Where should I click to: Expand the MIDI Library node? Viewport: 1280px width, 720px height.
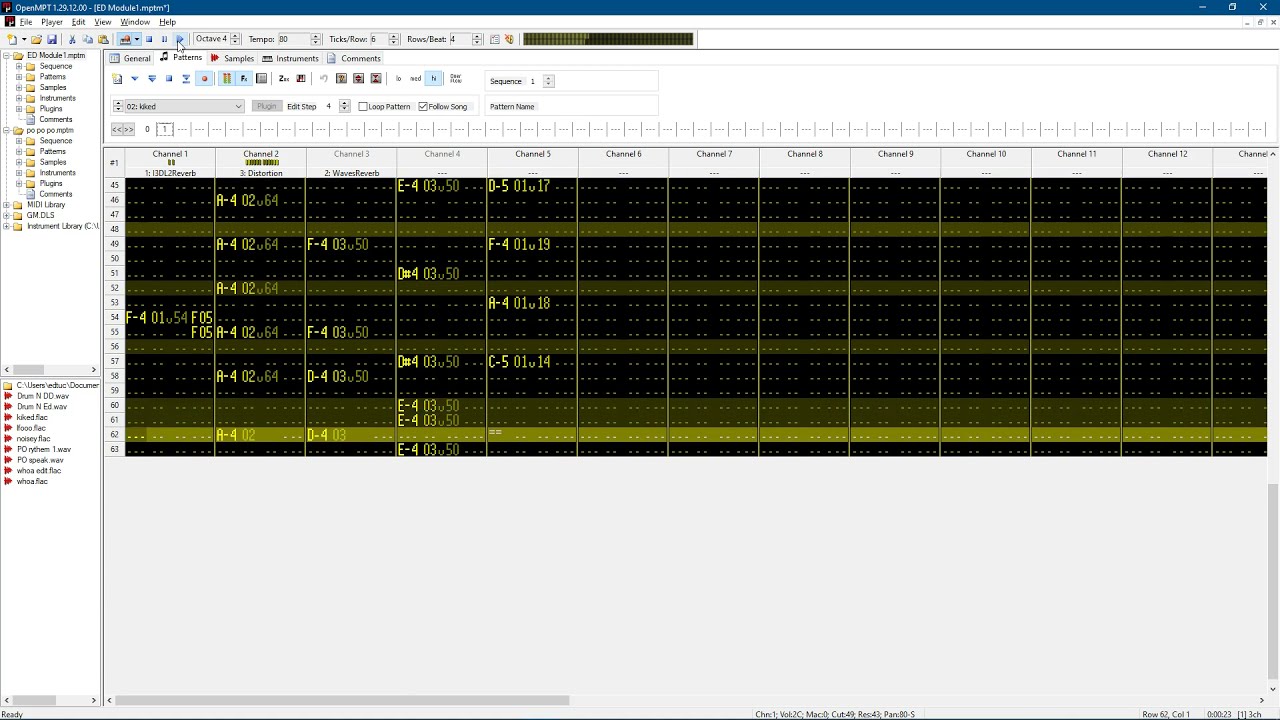pos(7,205)
